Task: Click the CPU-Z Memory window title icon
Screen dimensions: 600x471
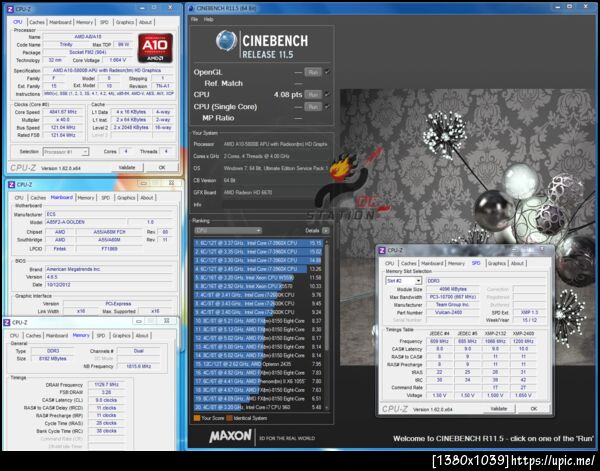Action: click(7, 323)
